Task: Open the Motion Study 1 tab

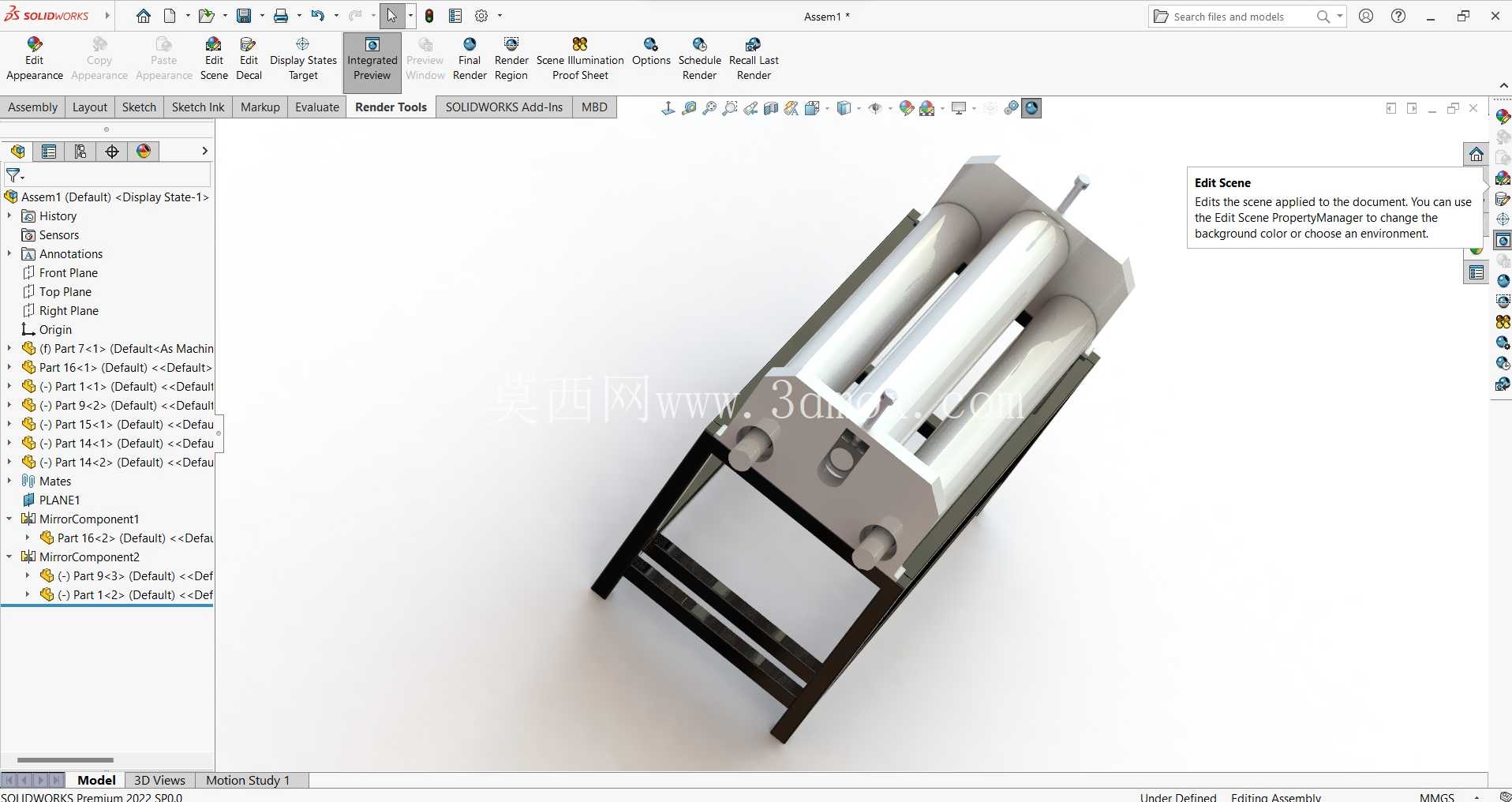Action: coord(248,780)
